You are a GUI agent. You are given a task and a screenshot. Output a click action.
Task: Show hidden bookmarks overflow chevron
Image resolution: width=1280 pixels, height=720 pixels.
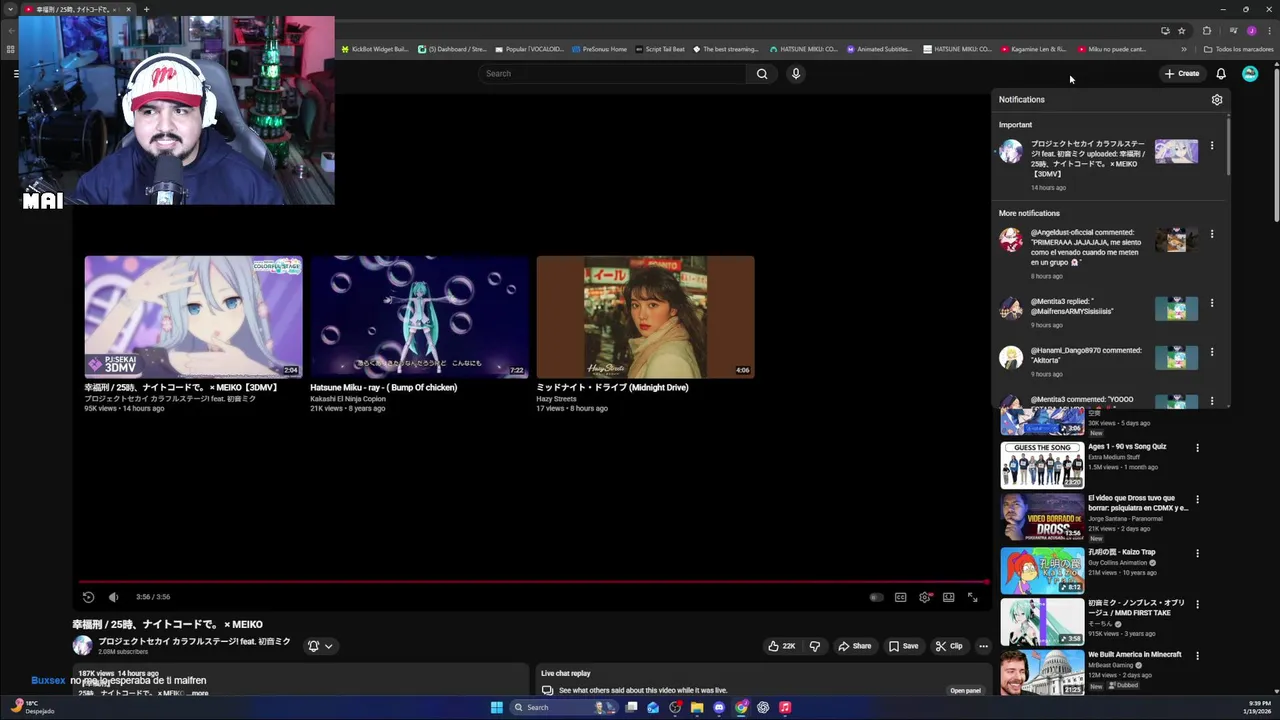point(1184,49)
